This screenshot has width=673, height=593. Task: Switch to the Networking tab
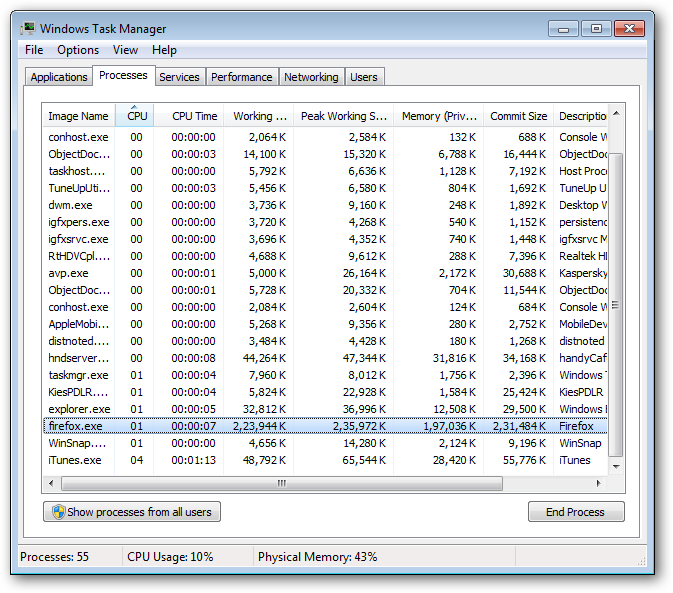[311, 77]
